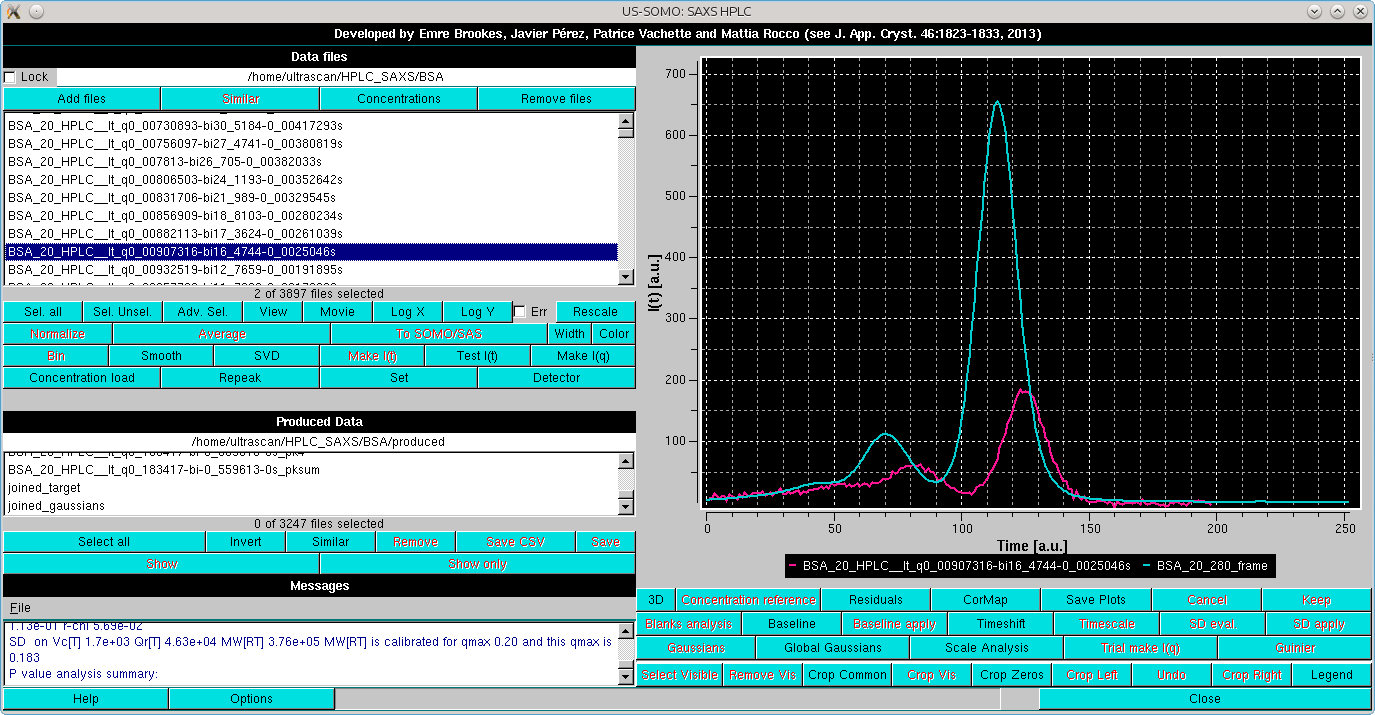Toggle Log X axis

click(x=408, y=312)
